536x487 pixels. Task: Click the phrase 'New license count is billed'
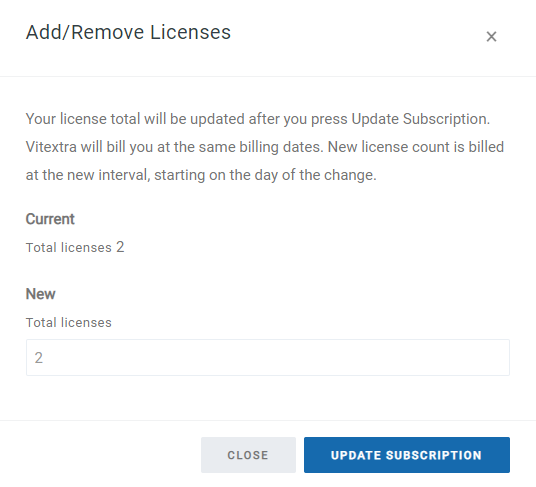click(416, 147)
